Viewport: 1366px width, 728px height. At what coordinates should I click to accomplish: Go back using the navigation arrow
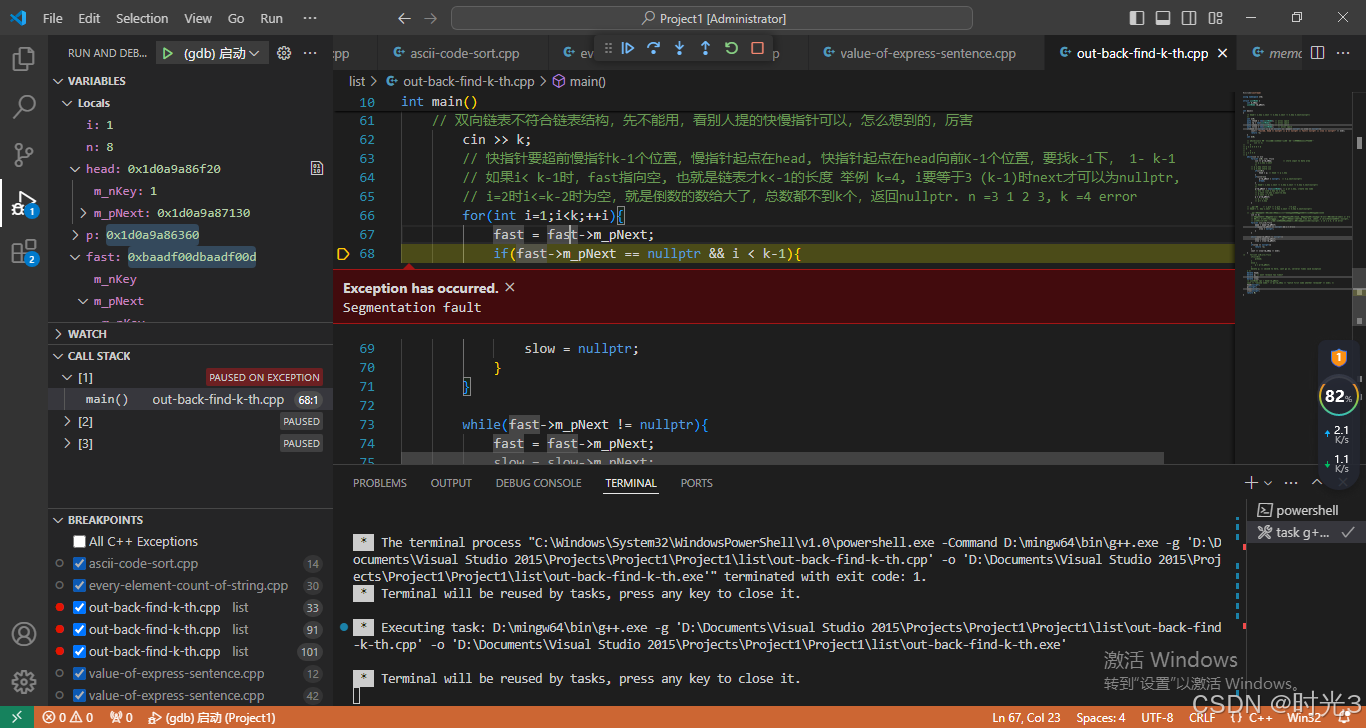pyautogui.click(x=404, y=18)
